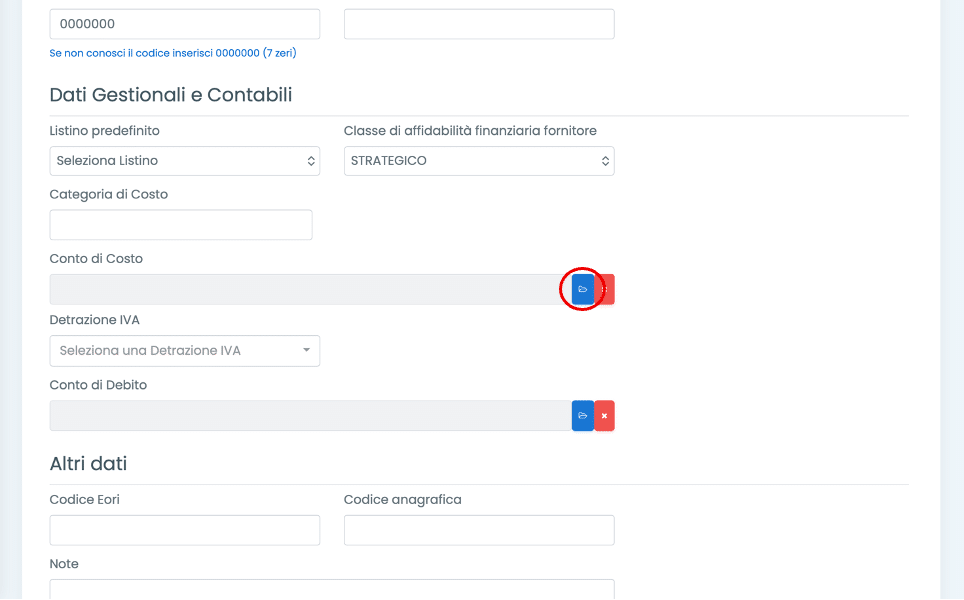This screenshot has width=964, height=600.
Task: Focus the Codice Eori text box
Action: click(x=184, y=530)
